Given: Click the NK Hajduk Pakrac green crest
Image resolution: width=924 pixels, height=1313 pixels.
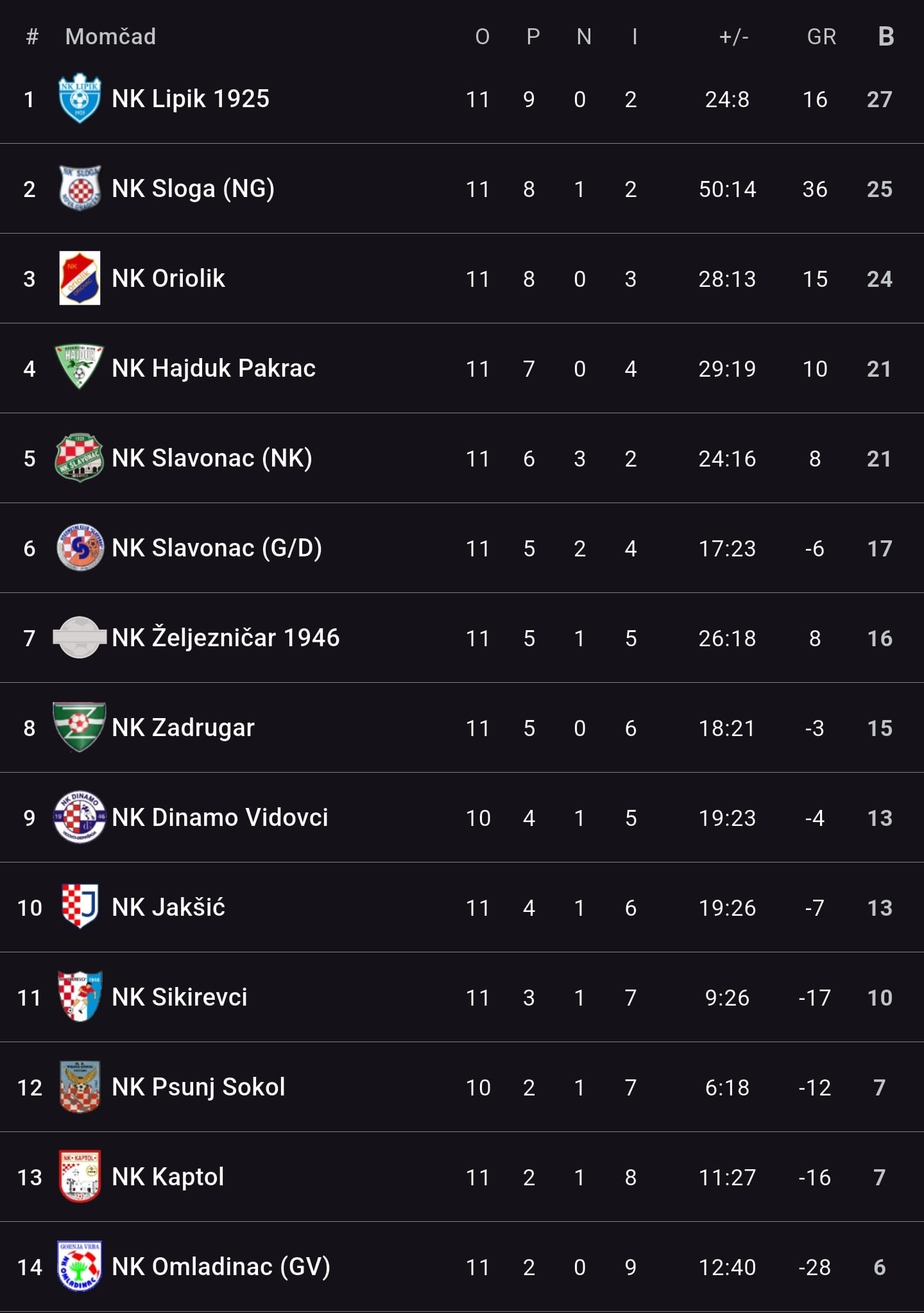Looking at the screenshot, I should pos(79,368).
